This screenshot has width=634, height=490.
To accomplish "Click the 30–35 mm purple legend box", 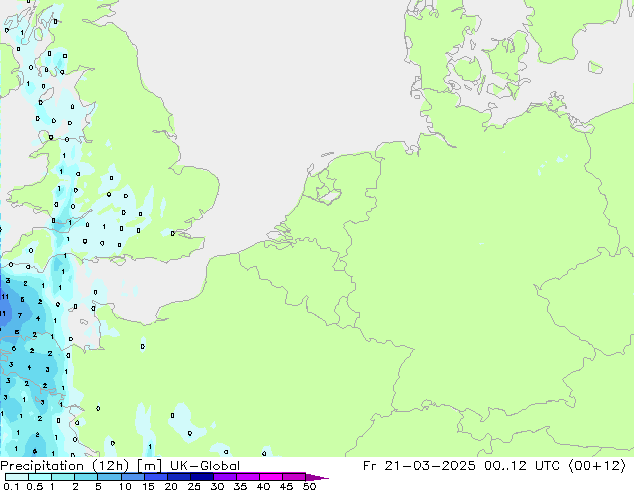I will pos(225,477).
